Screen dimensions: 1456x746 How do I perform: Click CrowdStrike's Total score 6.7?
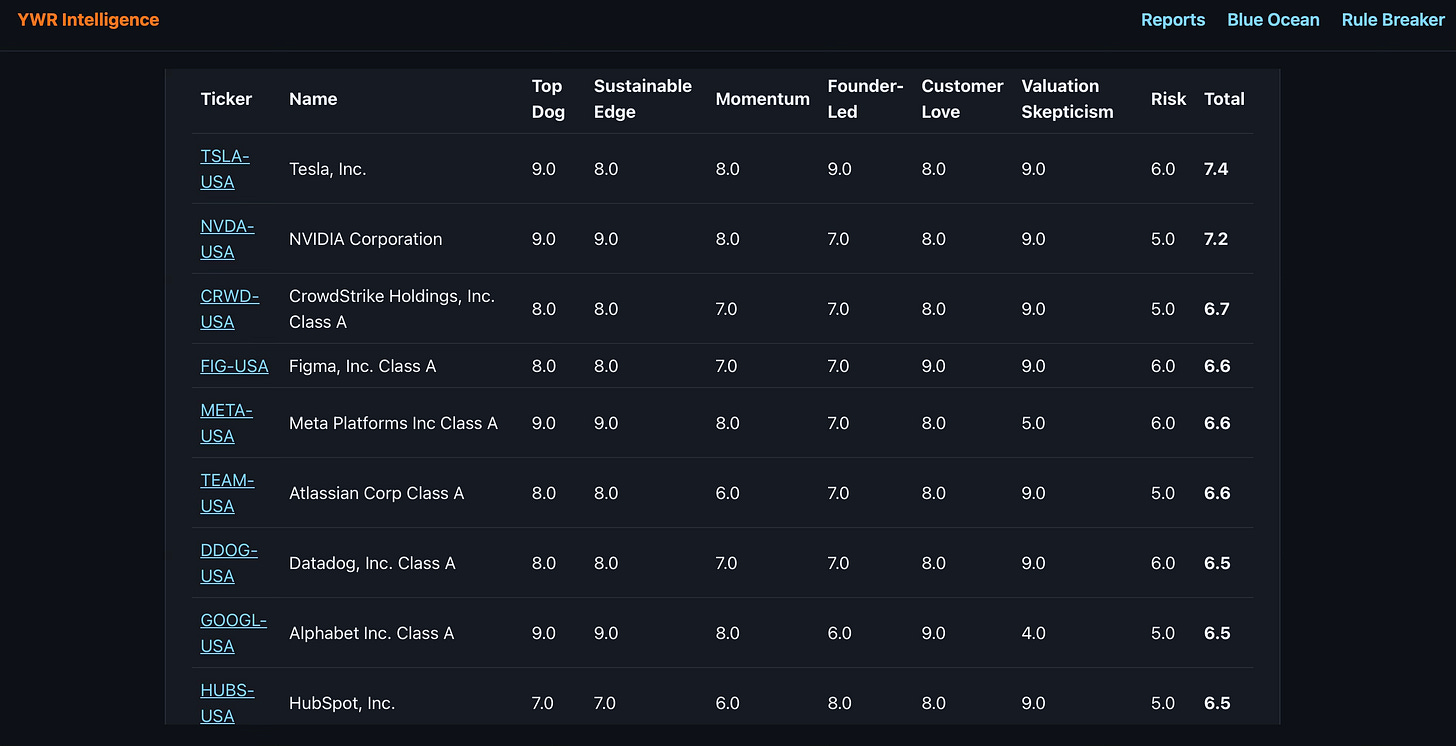point(1216,309)
